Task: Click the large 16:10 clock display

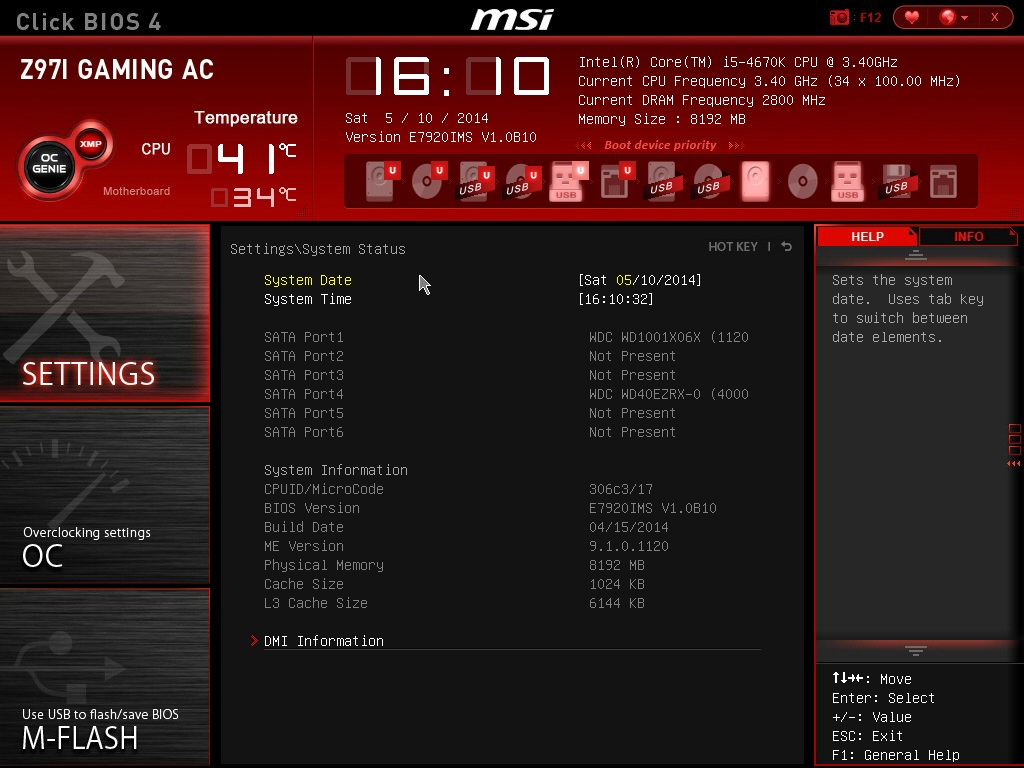Action: tap(447, 76)
